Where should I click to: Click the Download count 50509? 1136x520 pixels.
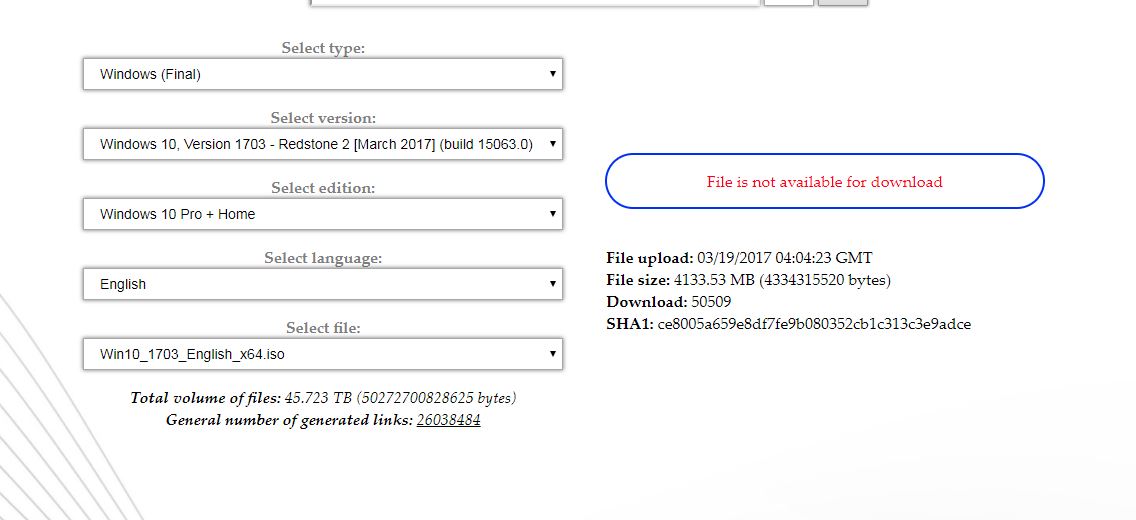[x=711, y=301]
